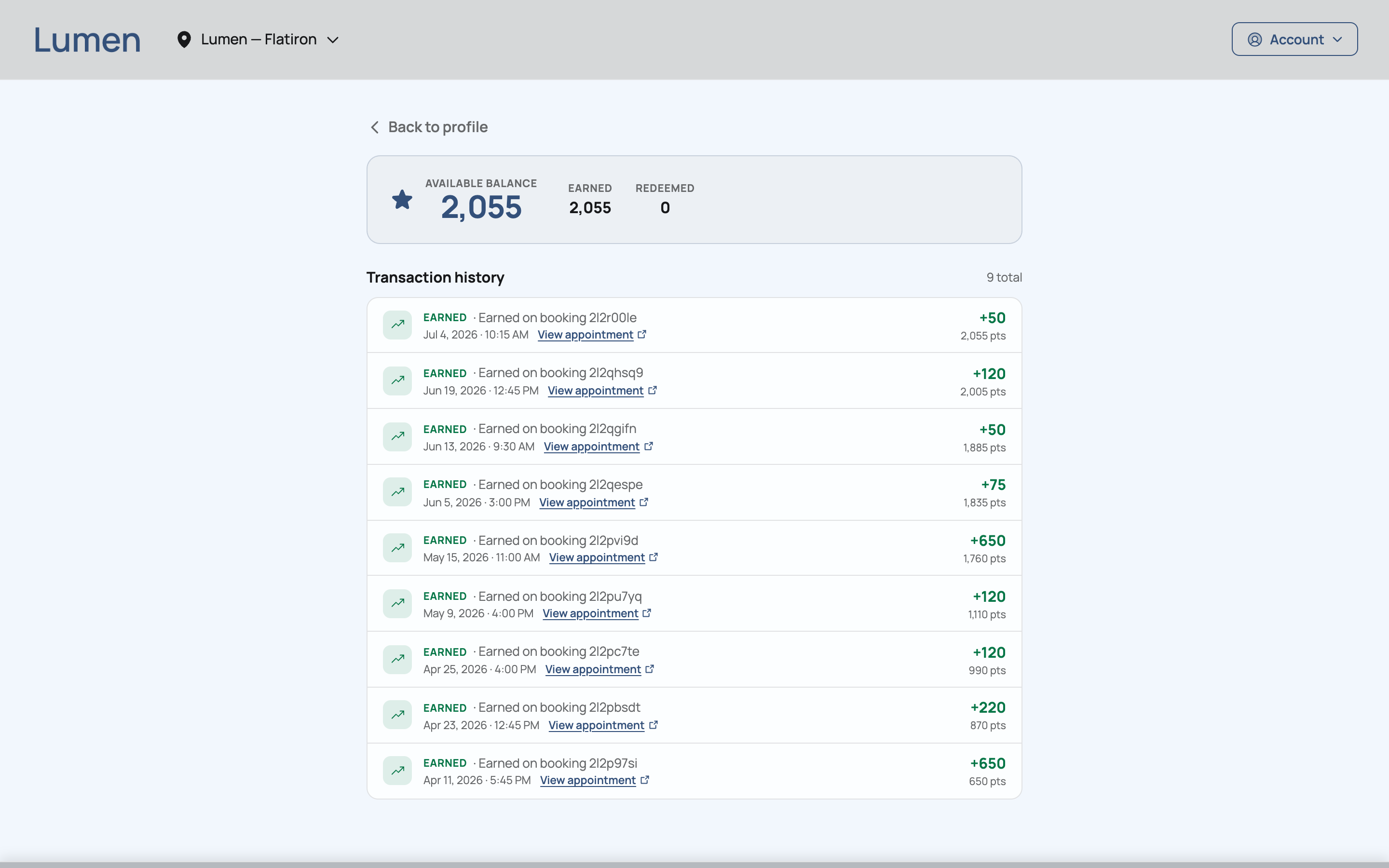The height and width of the screenshot is (868, 1389).
Task: Click the earned trend icon for booking 2l2pvi9d
Action: coord(397,548)
